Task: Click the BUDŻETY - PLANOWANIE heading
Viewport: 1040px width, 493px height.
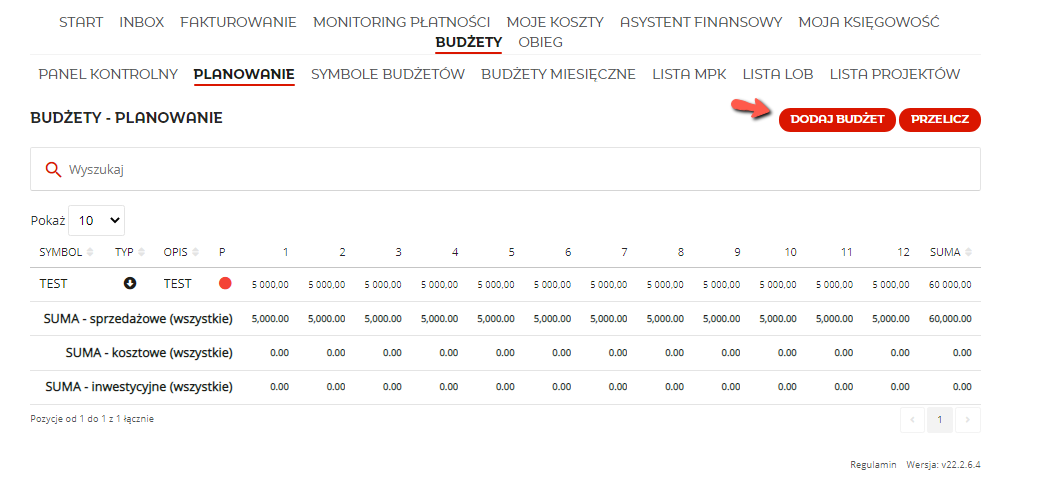Action: pyautogui.click(x=126, y=118)
